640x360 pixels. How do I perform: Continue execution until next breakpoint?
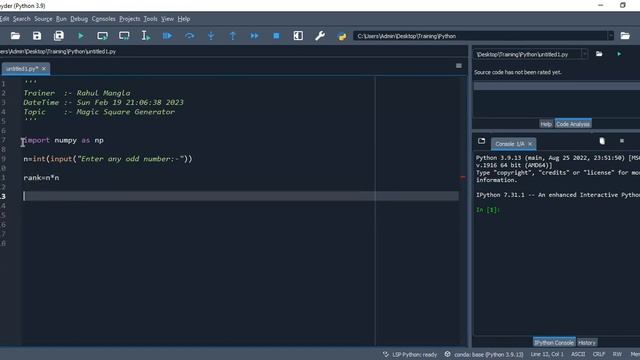point(254,36)
